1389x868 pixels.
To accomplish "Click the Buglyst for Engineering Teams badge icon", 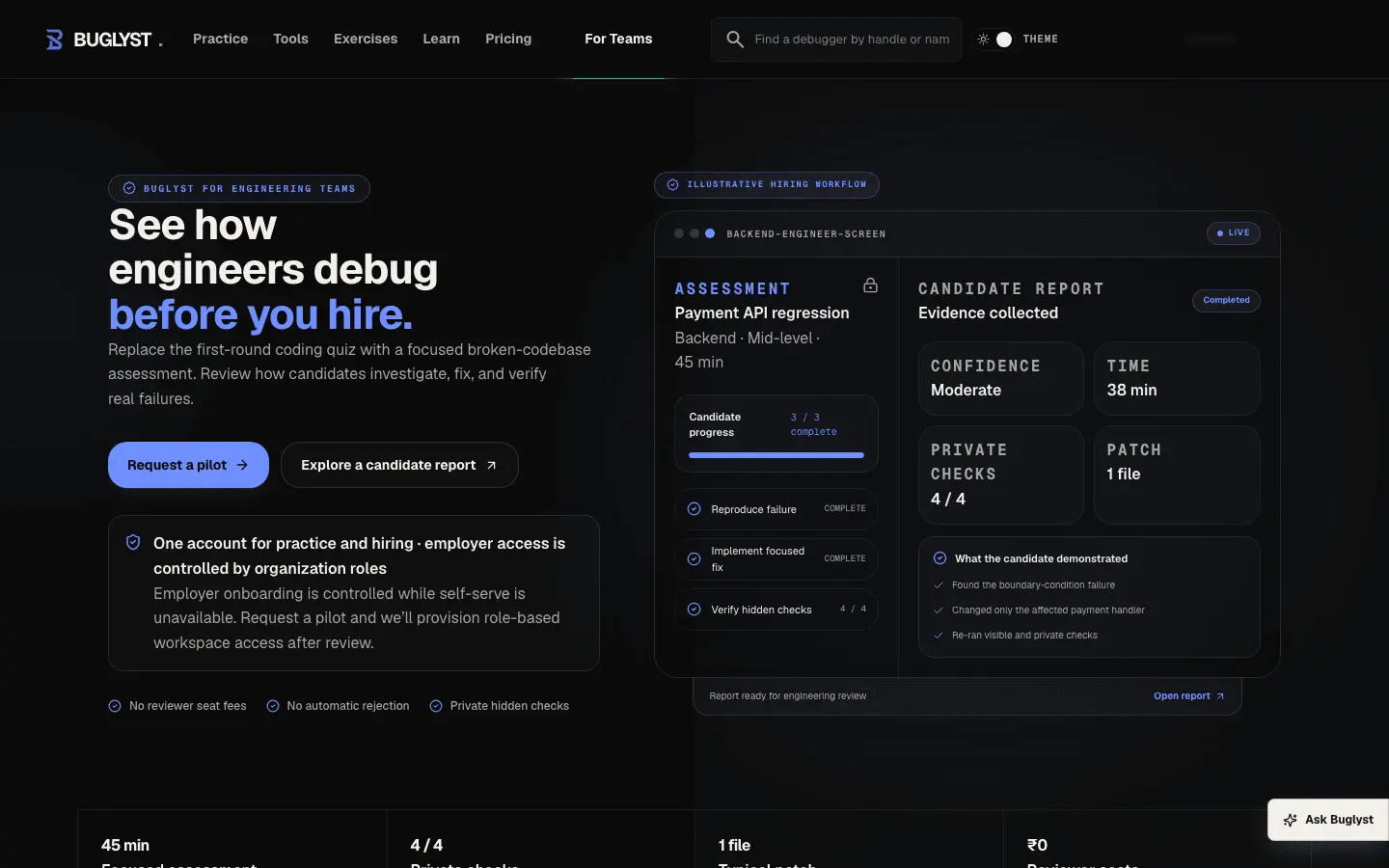I will [129, 188].
